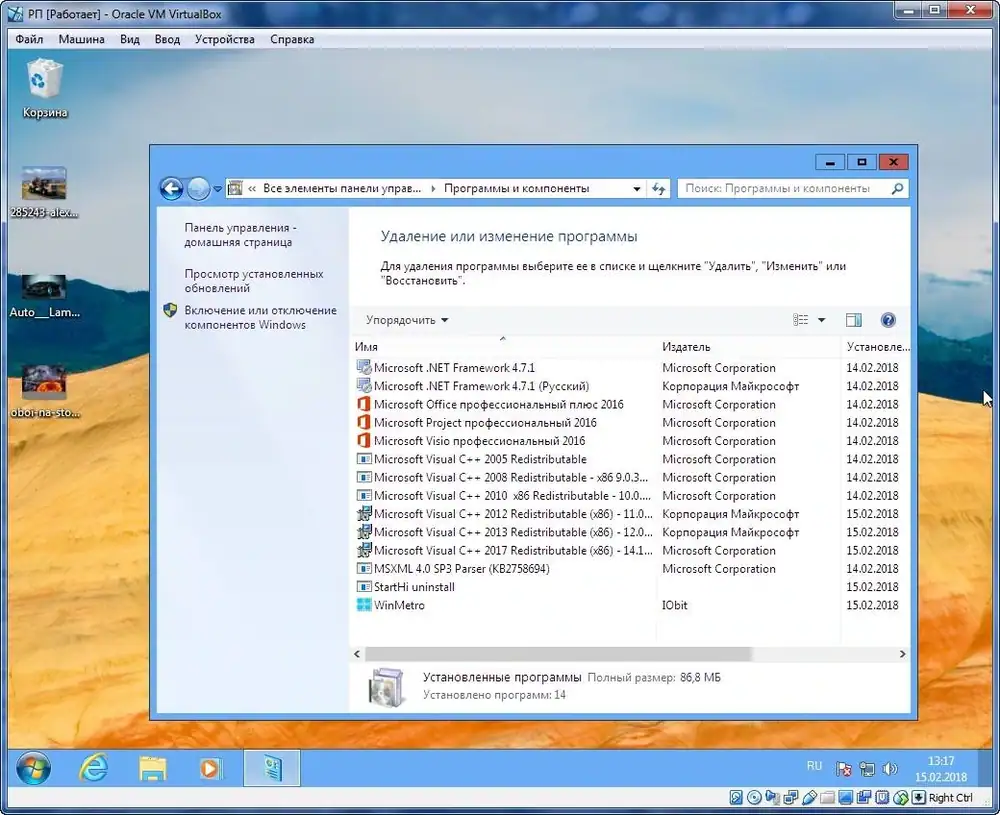Open the Упорядочить dropdown

click(x=407, y=320)
